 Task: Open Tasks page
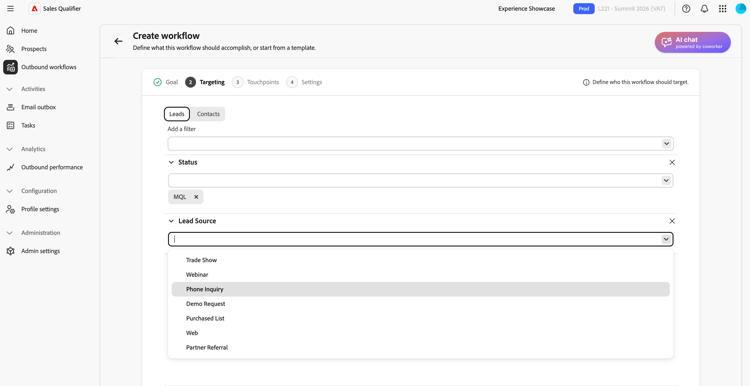pos(28,125)
